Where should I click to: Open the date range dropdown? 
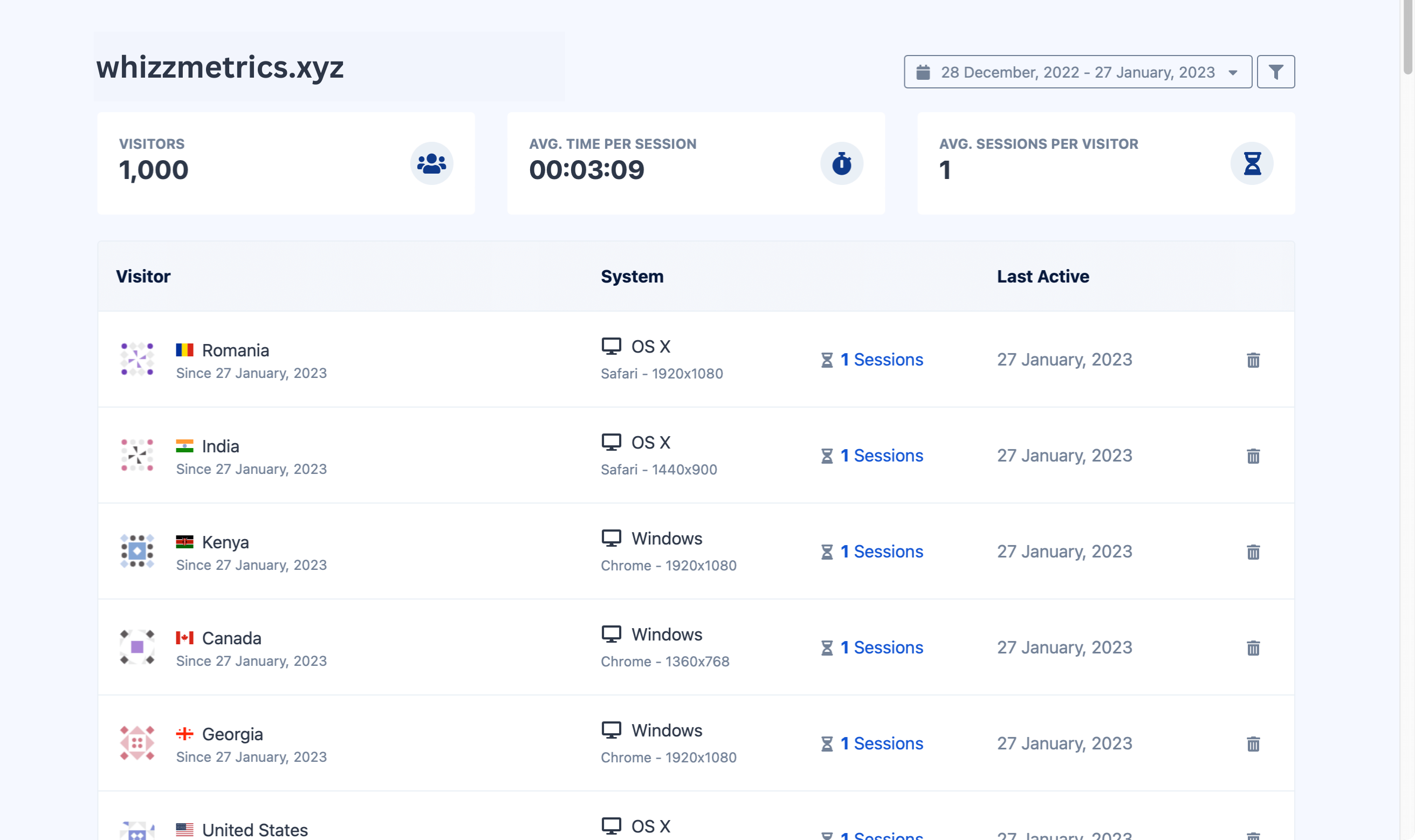(1077, 72)
